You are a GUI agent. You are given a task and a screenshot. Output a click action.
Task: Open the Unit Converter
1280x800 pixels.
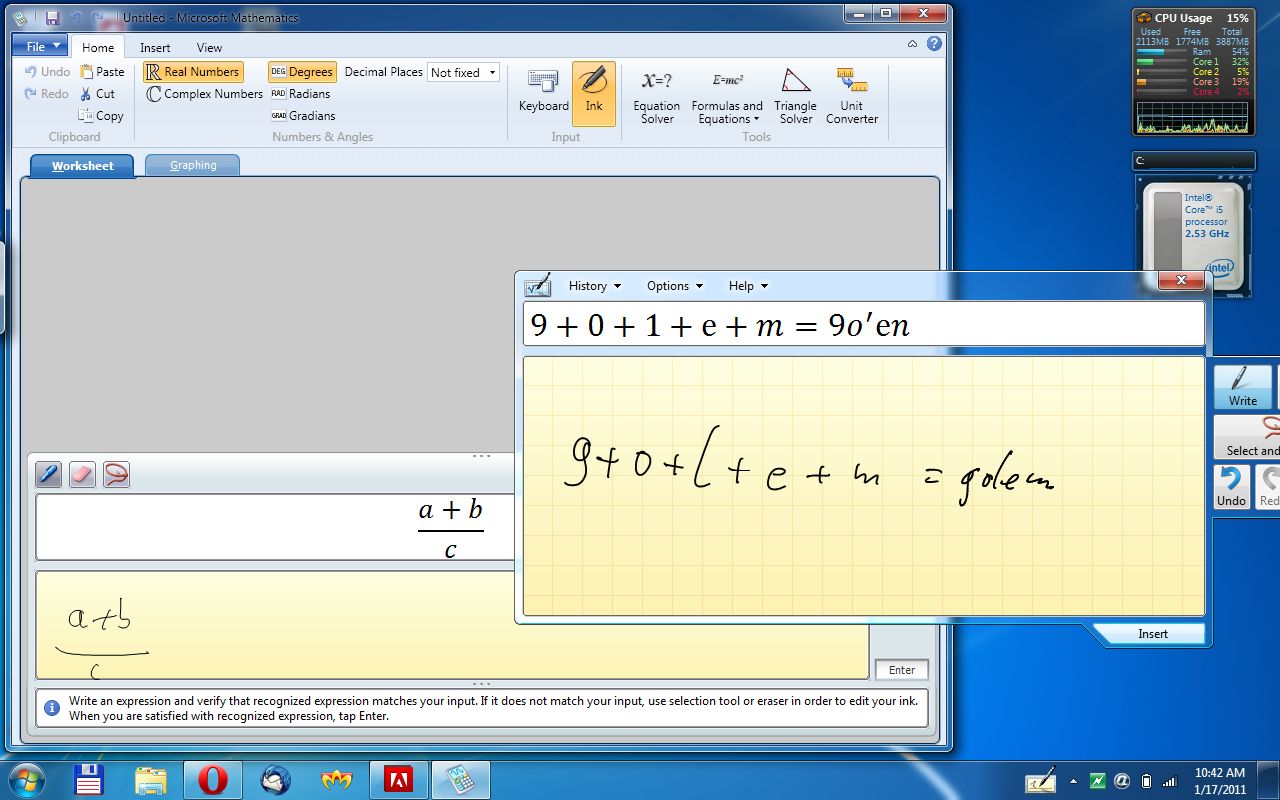(851, 95)
